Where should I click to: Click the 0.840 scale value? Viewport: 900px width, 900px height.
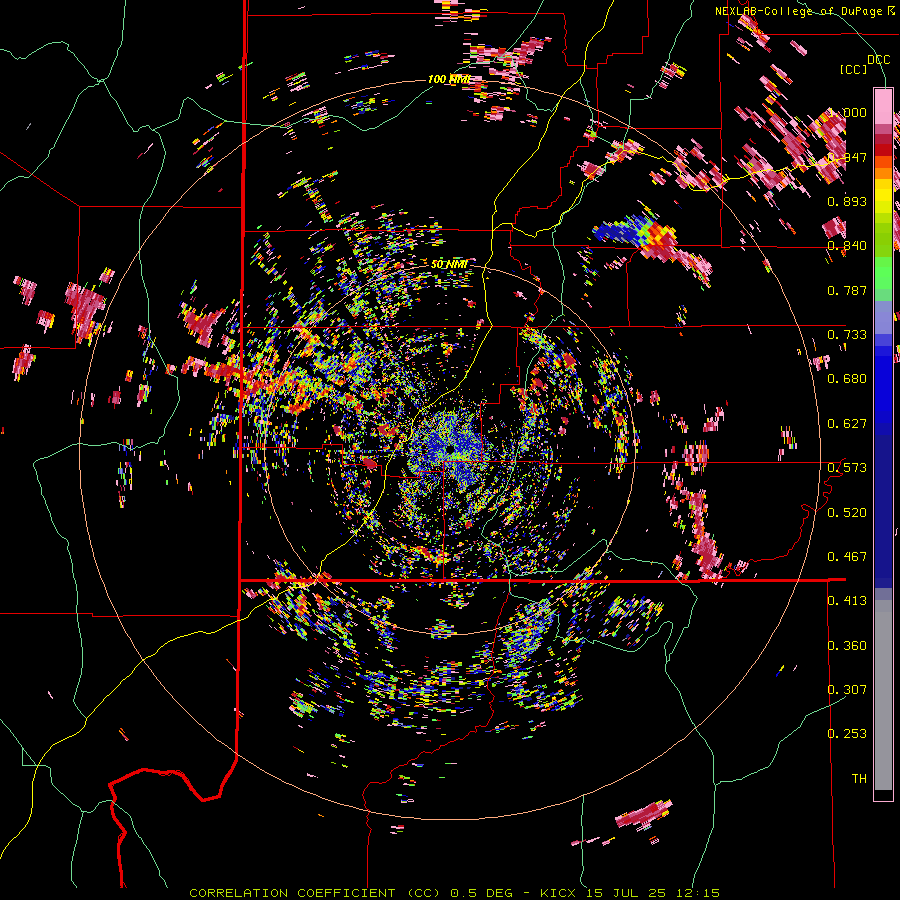click(x=847, y=246)
